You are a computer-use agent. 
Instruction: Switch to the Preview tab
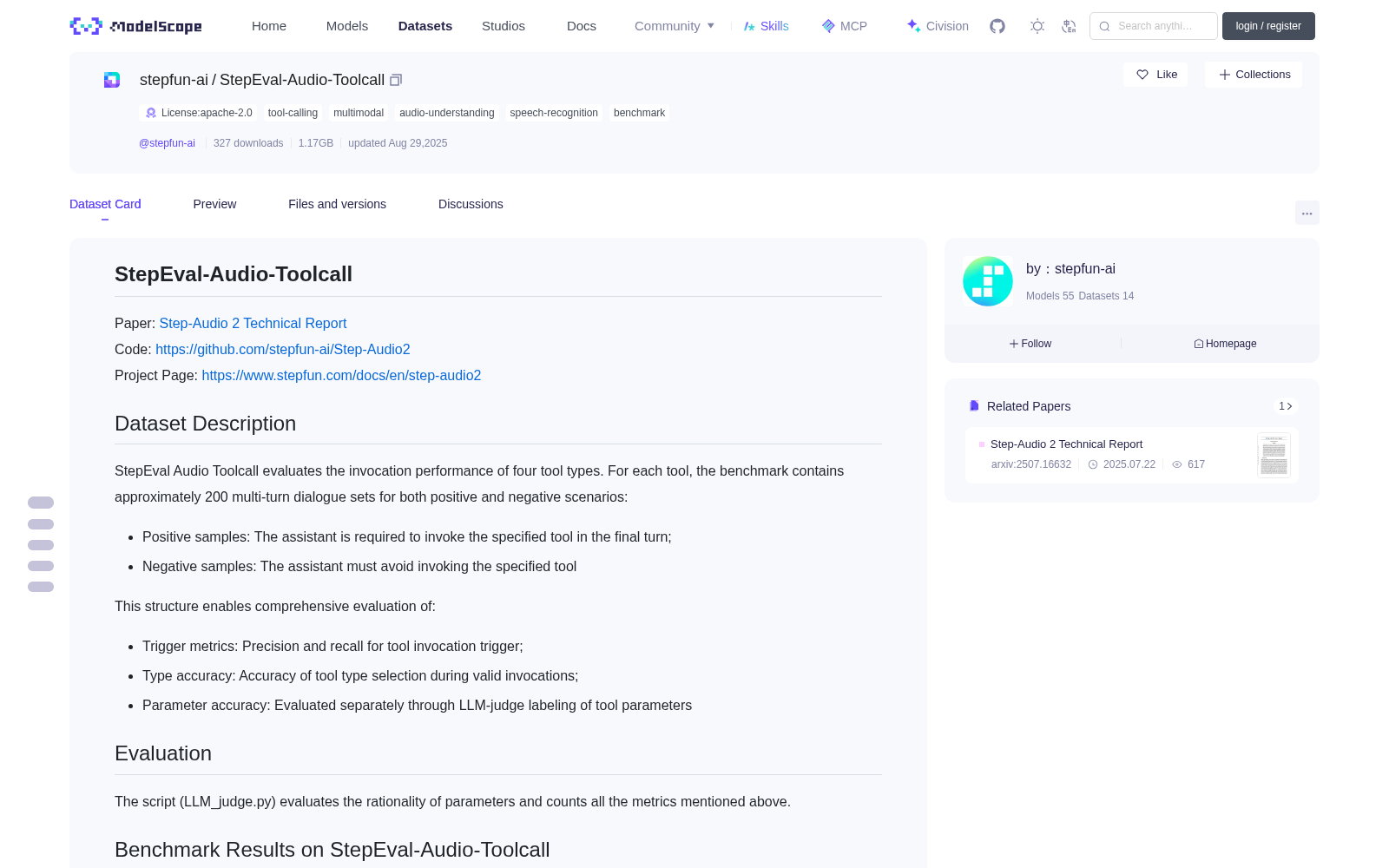214,204
